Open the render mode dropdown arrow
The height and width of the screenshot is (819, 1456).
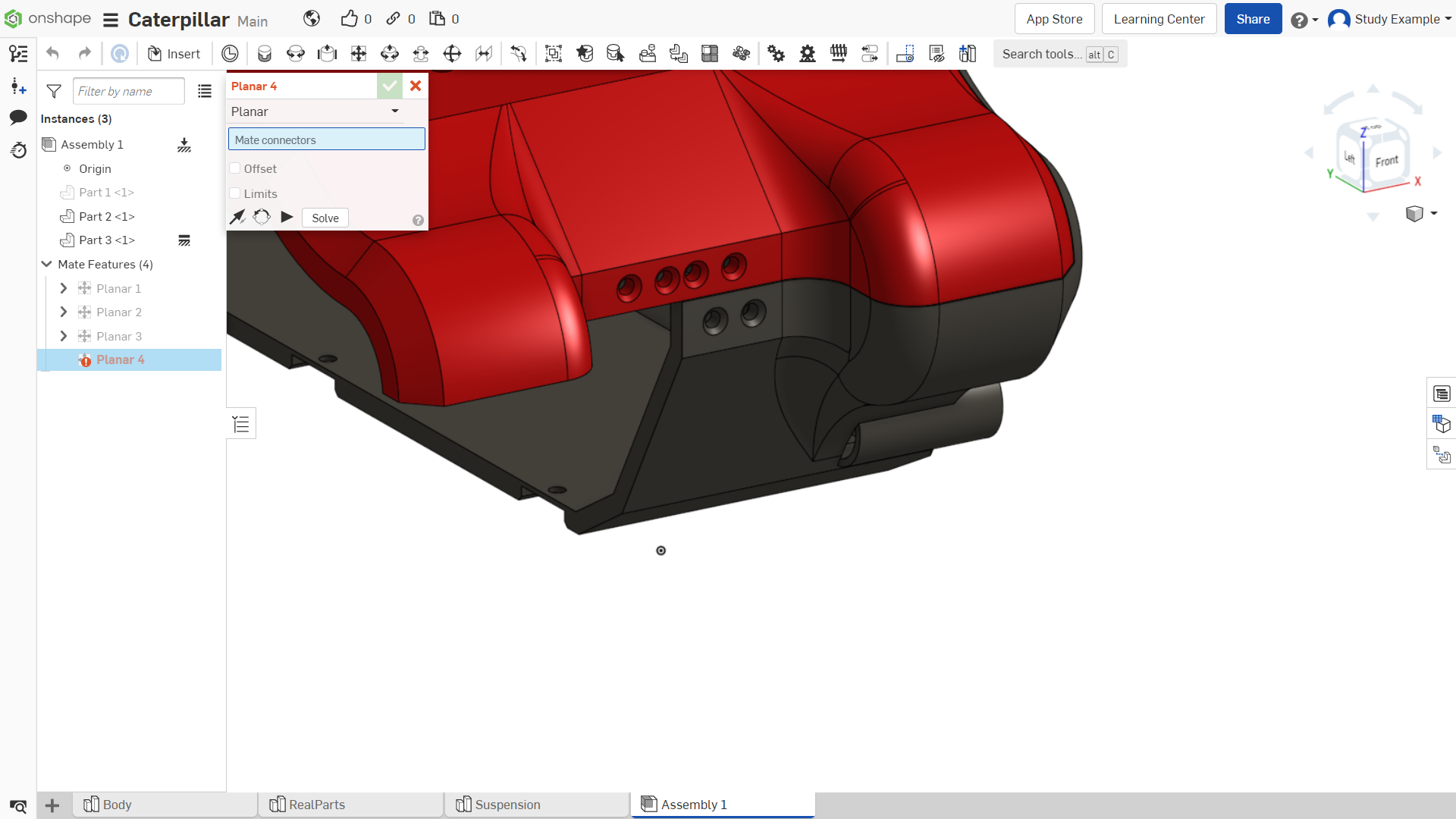(1434, 214)
